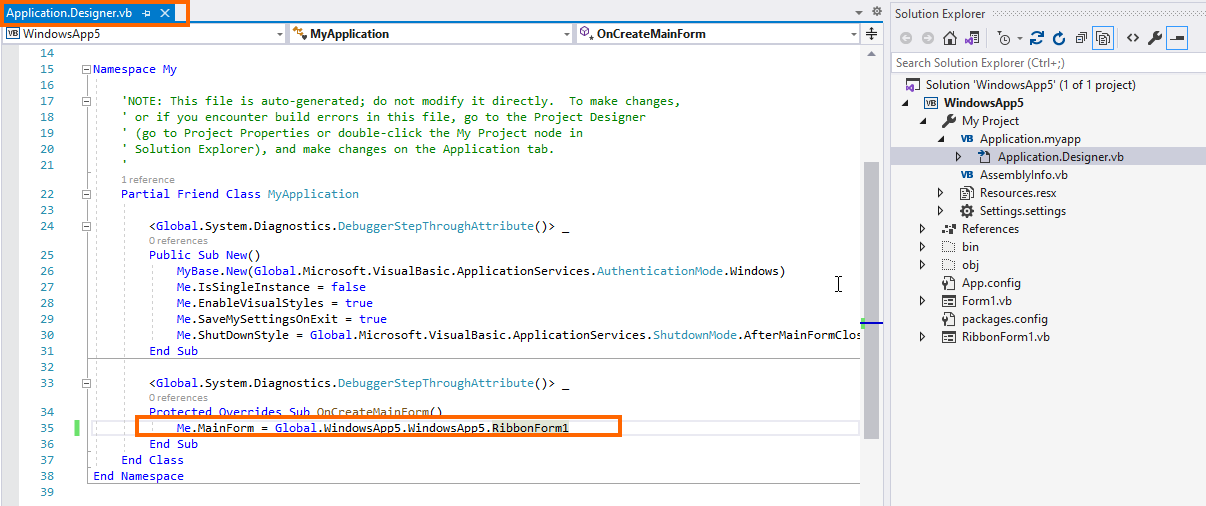Collapse the WindowsApp5 project node
The width and height of the screenshot is (1206, 506).
tap(905, 103)
